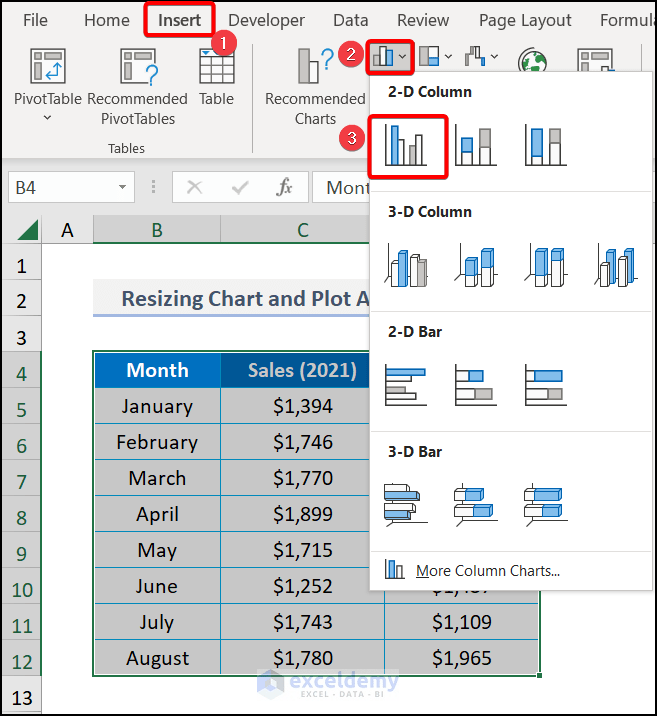Click the Waterfall chart icon
The height and width of the screenshot is (716, 657).
[475, 56]
